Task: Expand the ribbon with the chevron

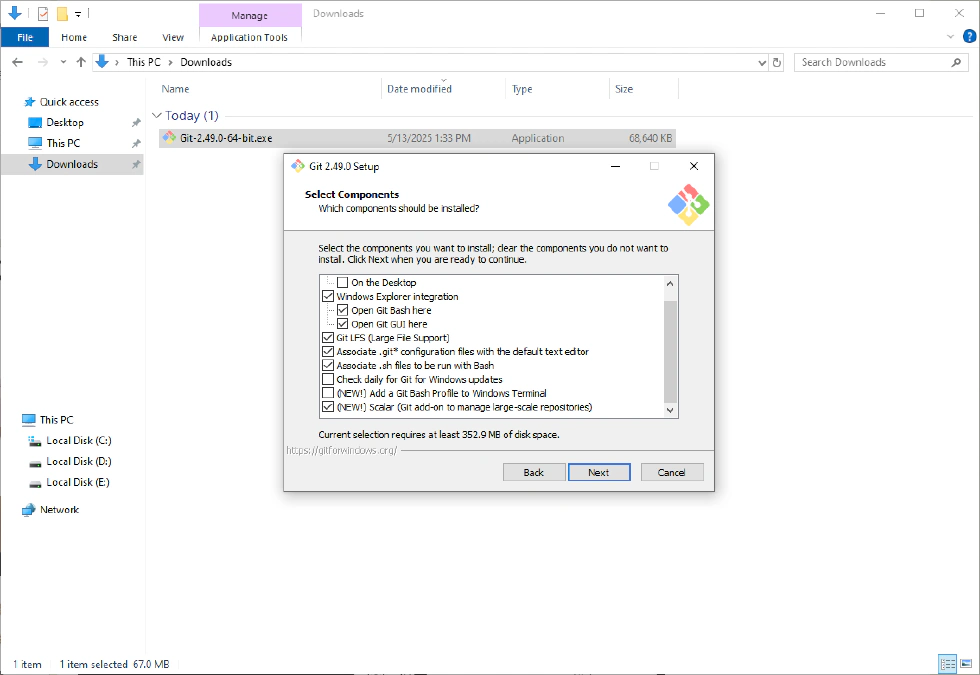Action: (951, 37)
